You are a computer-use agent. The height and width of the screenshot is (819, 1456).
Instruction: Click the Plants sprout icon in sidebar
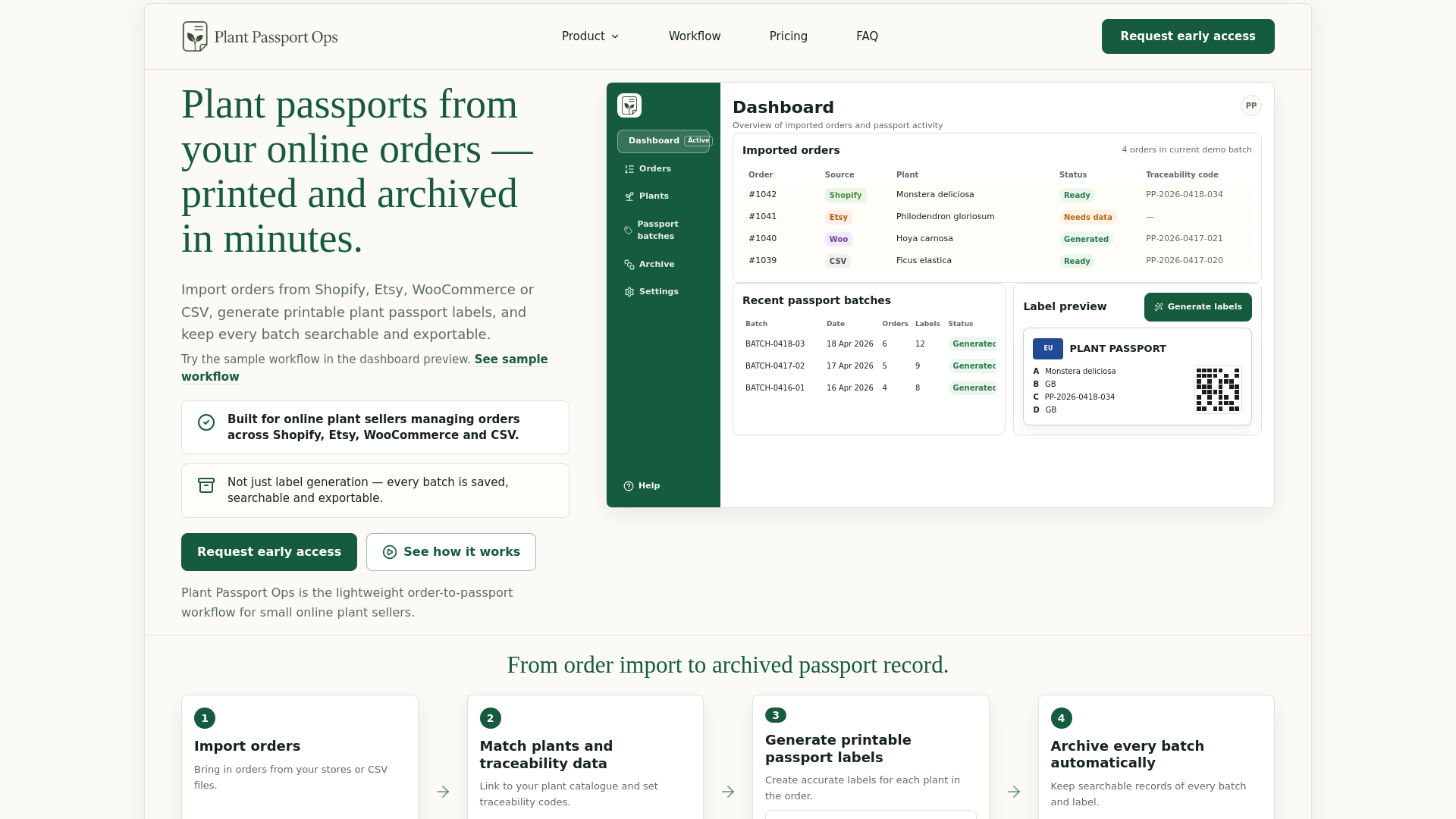629,196
